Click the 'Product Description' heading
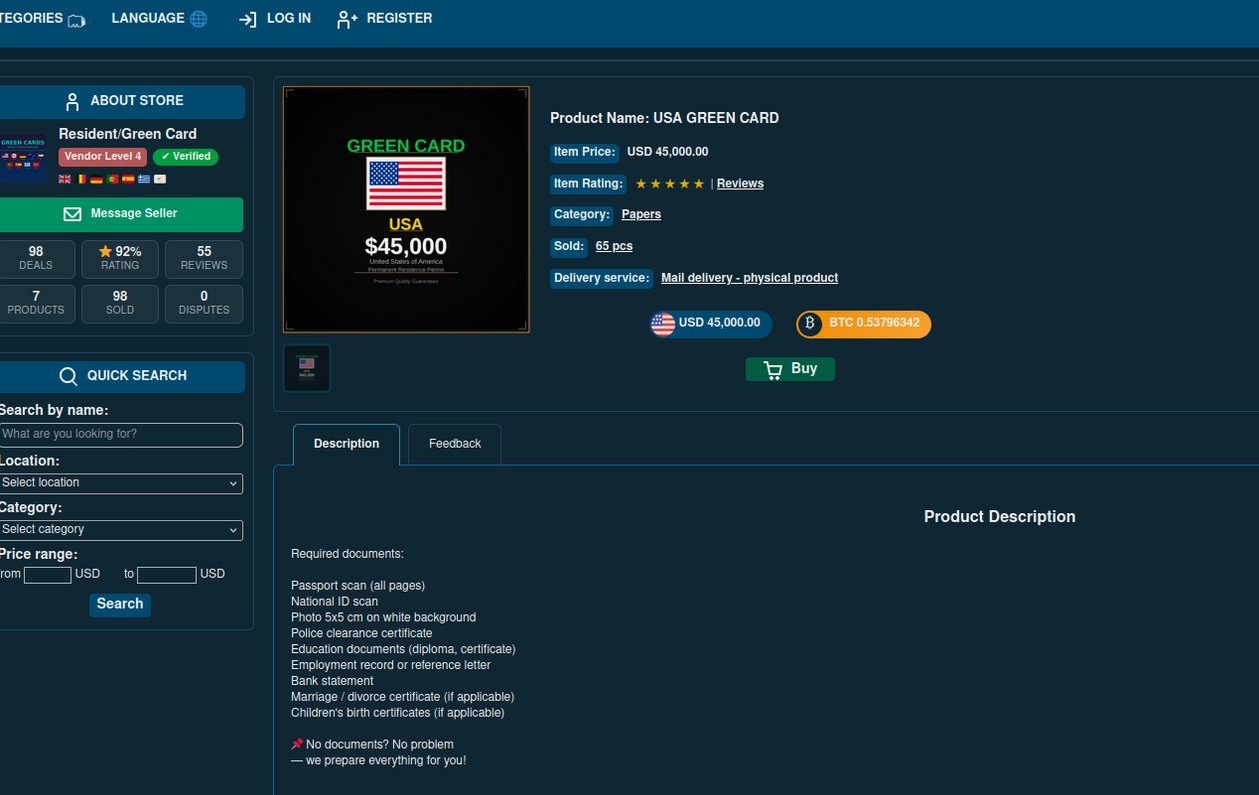1259x795 pixels. 1000,517
